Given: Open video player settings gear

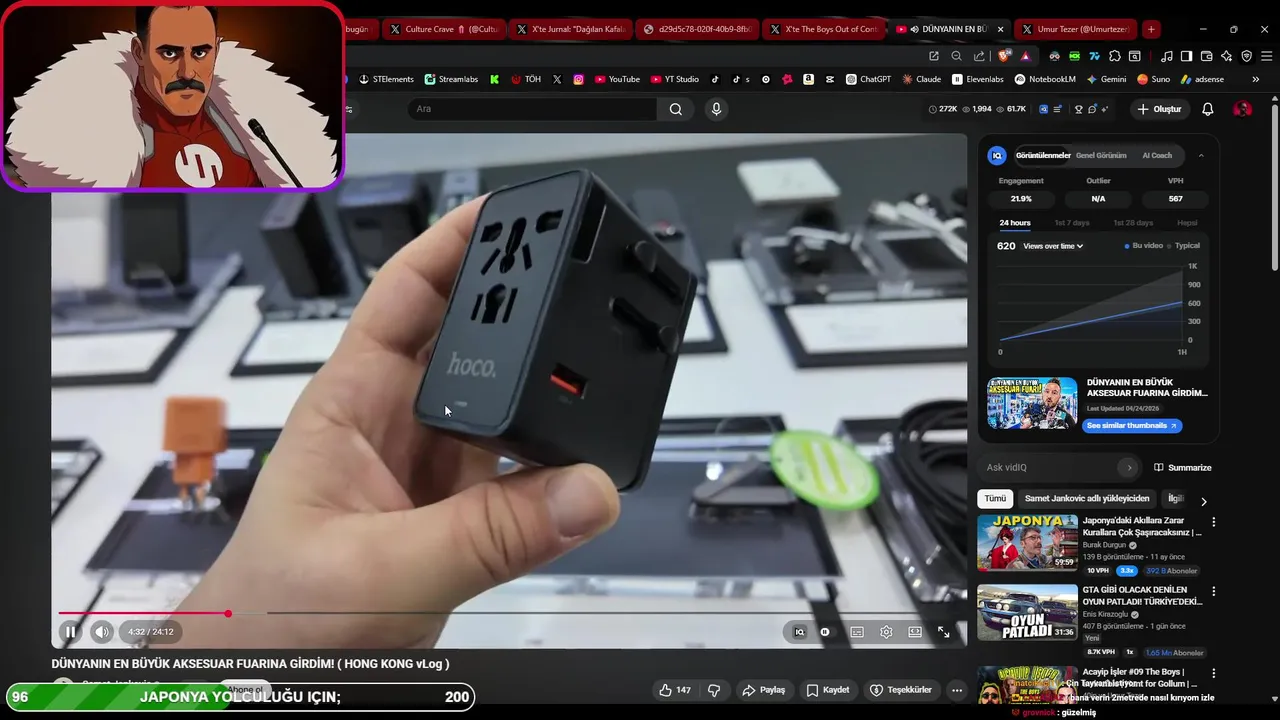Looking at the screenshot, I should coord(886,632).
